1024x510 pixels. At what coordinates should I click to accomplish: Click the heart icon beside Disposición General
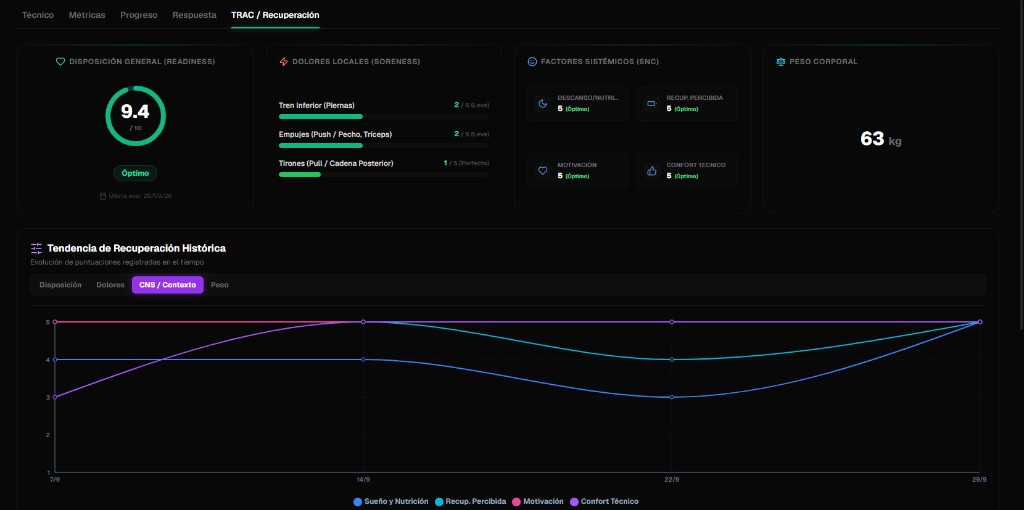[x=60, y=61]
